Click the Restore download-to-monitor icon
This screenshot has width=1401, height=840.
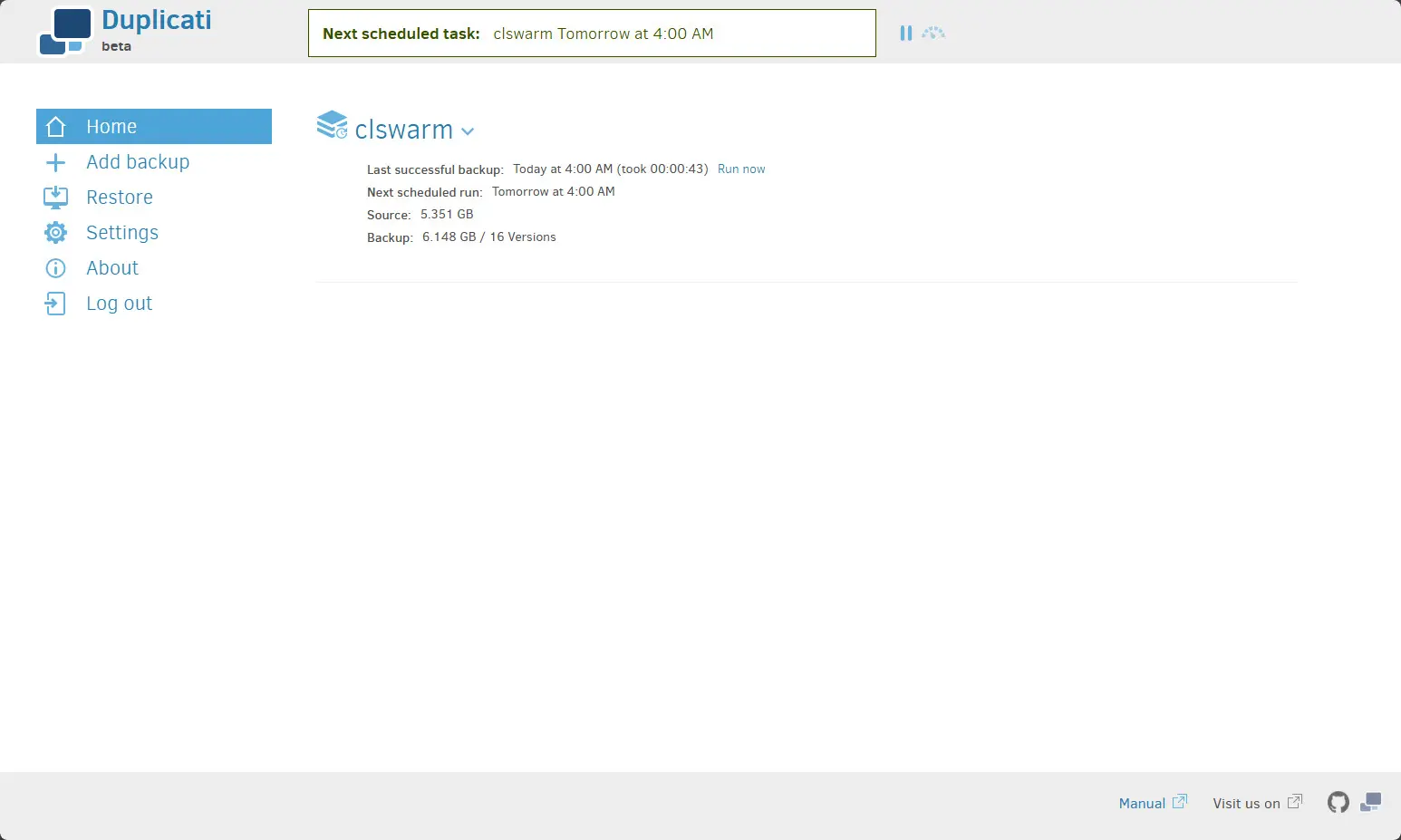coord(55,198)
